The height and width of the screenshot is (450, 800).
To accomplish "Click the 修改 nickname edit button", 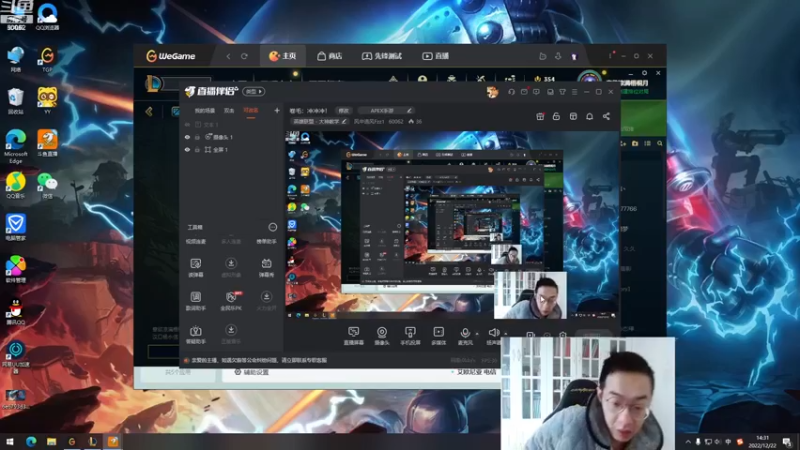I will [x=344, y=111].
